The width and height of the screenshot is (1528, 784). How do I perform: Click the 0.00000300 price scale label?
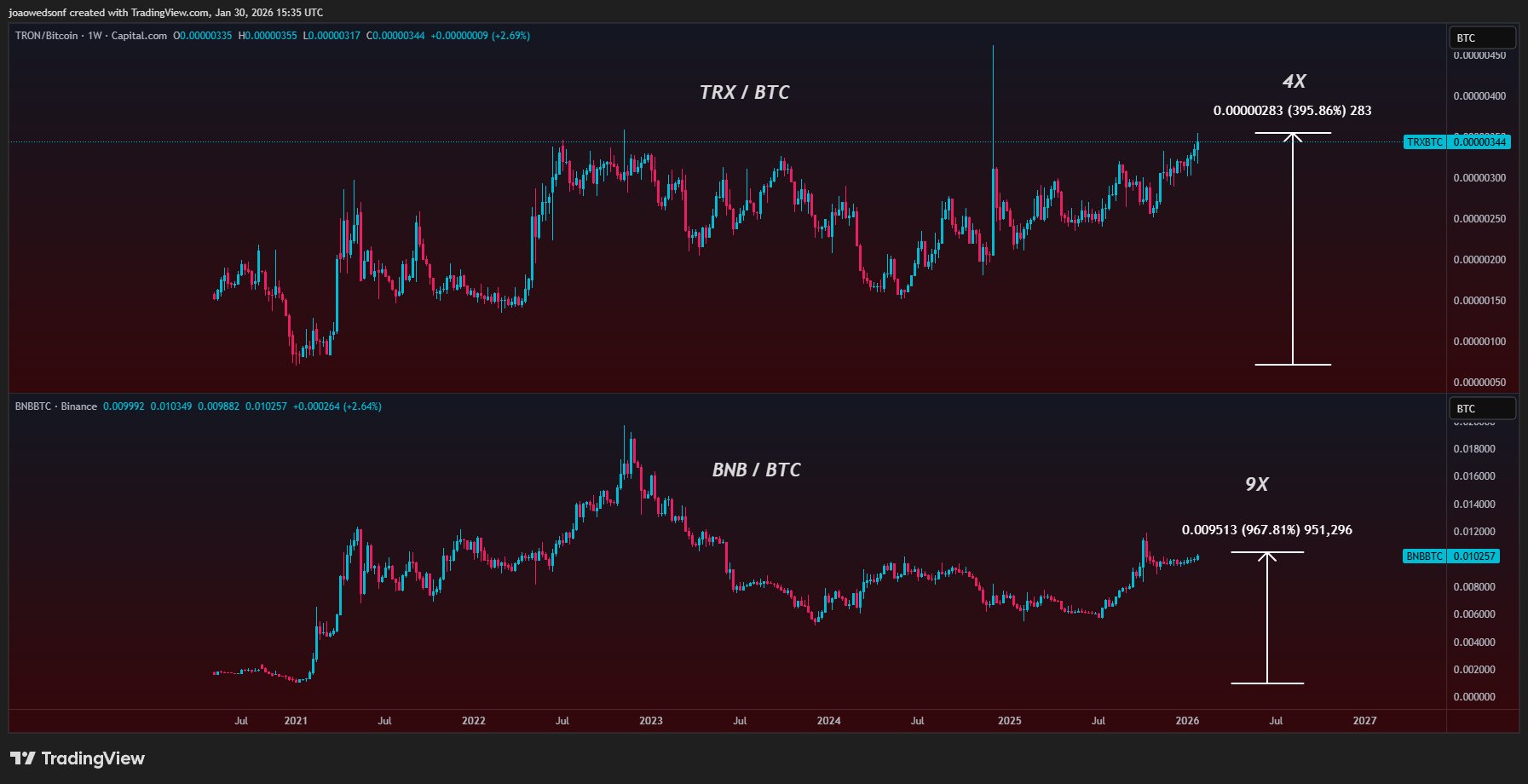[x=1479, y=178]
